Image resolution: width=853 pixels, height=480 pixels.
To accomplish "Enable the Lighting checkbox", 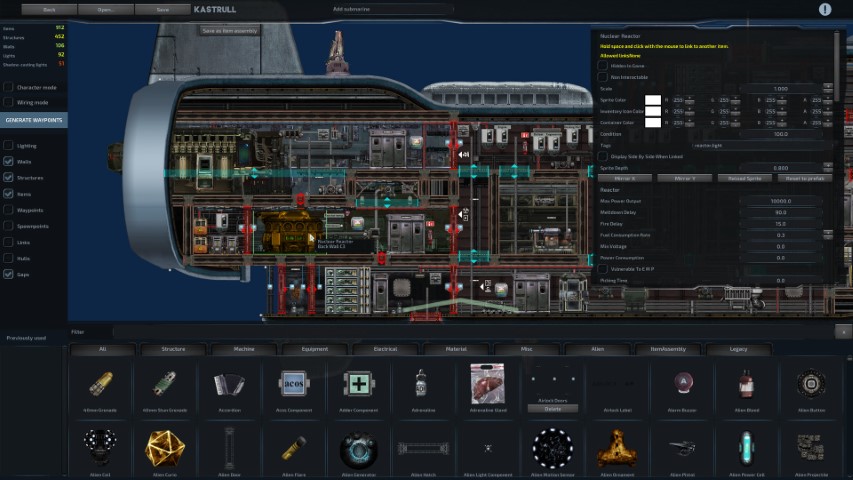I will tap(9, 145).
